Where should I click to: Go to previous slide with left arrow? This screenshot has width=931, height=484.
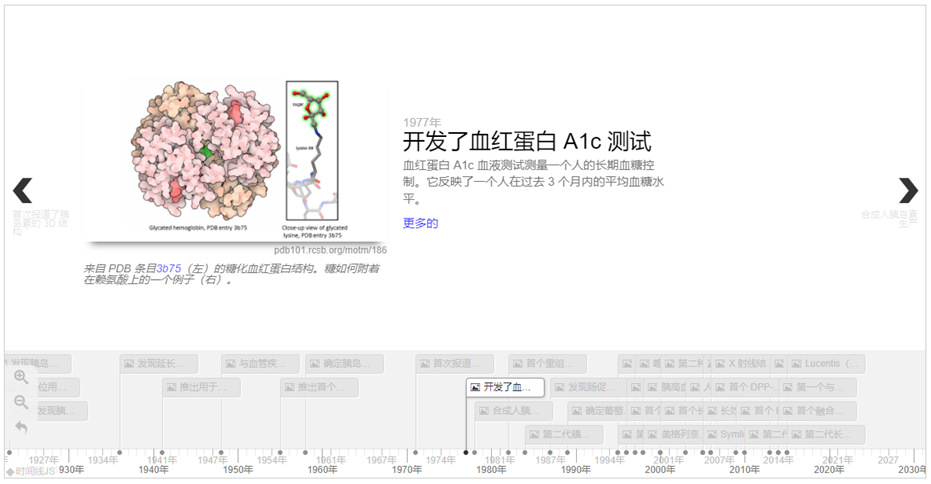pyautogui.click(x=23, y=191)
